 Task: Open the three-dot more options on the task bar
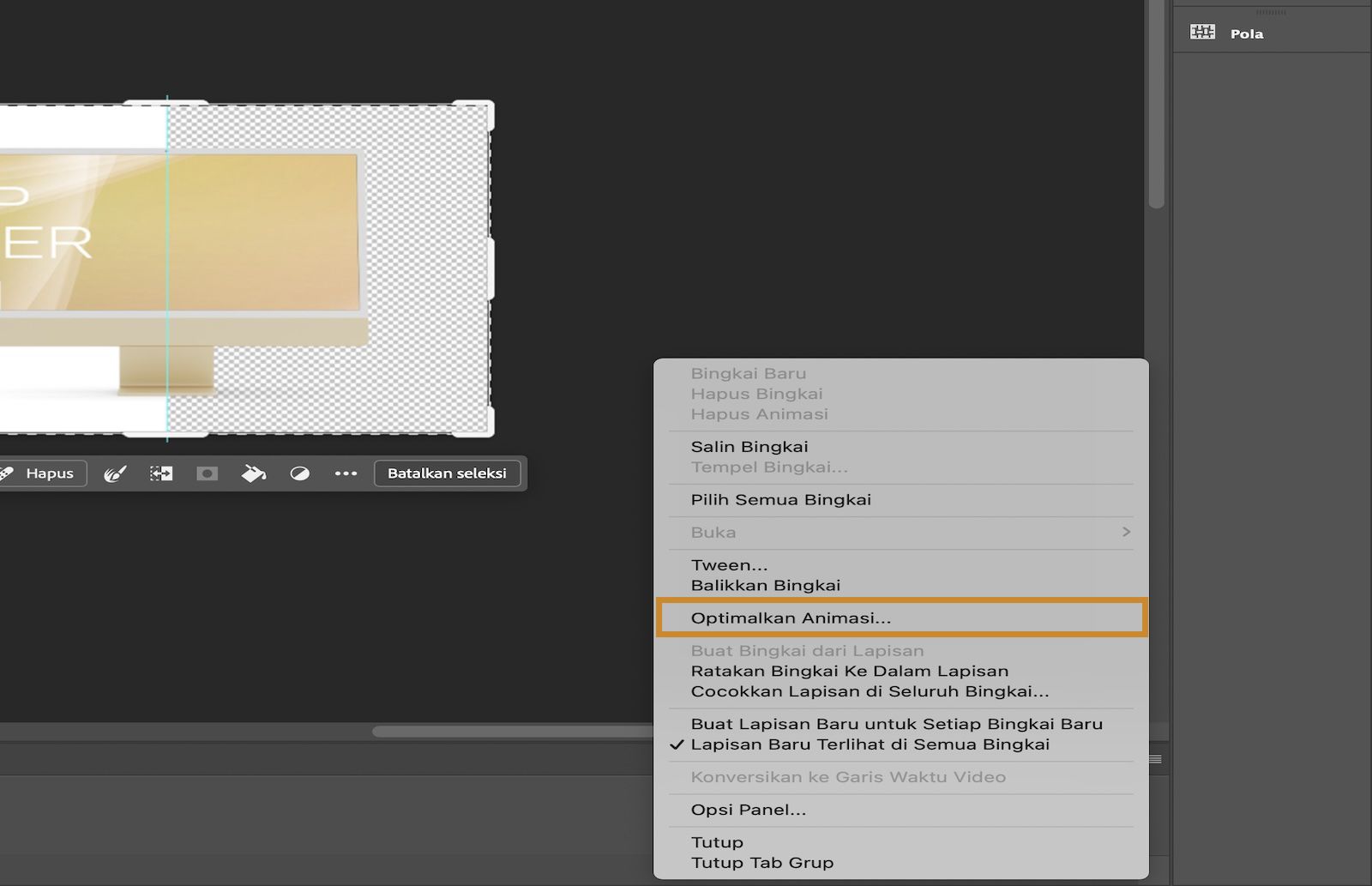[x=346, y=473]
